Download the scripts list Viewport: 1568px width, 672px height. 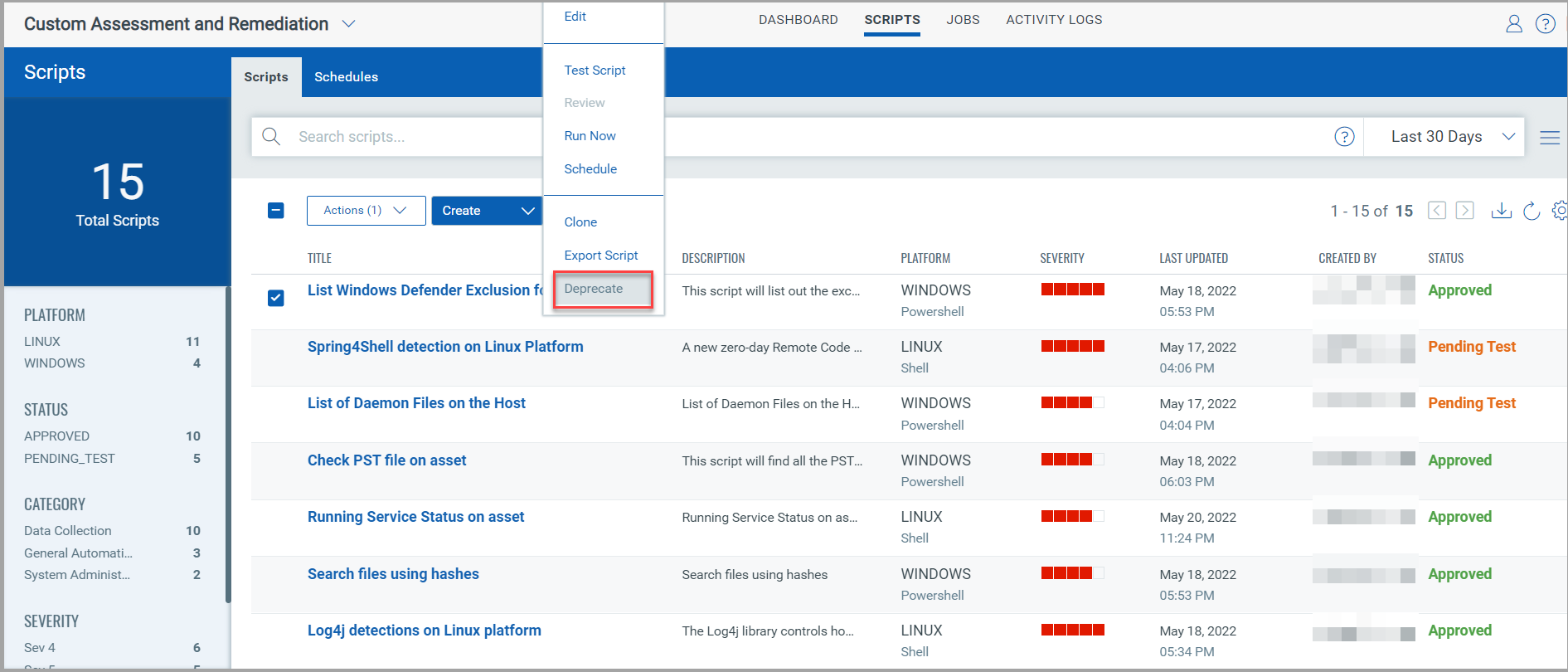(1501, 211)
